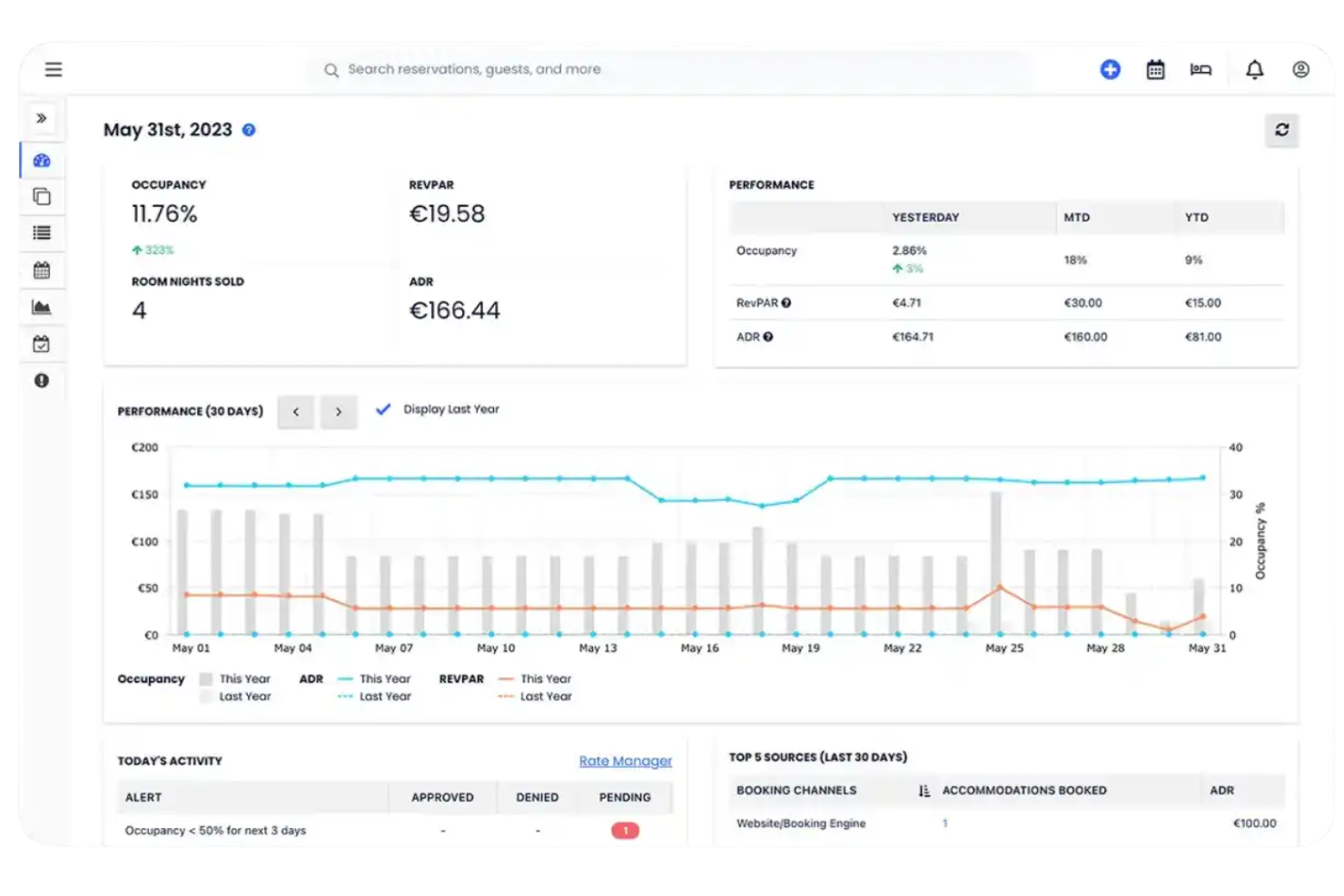Click Occupancy < 50% for next 3 days alert

click(215, 831)
